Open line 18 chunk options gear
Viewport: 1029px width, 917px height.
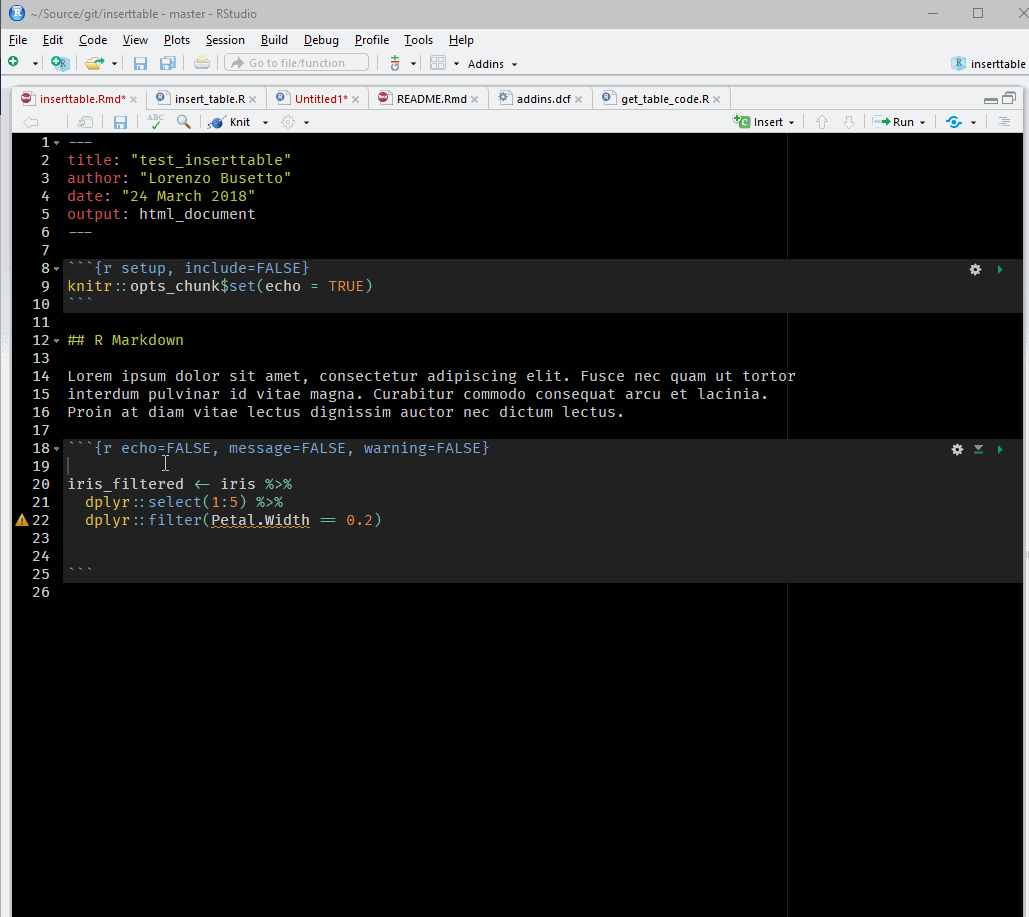957,449
